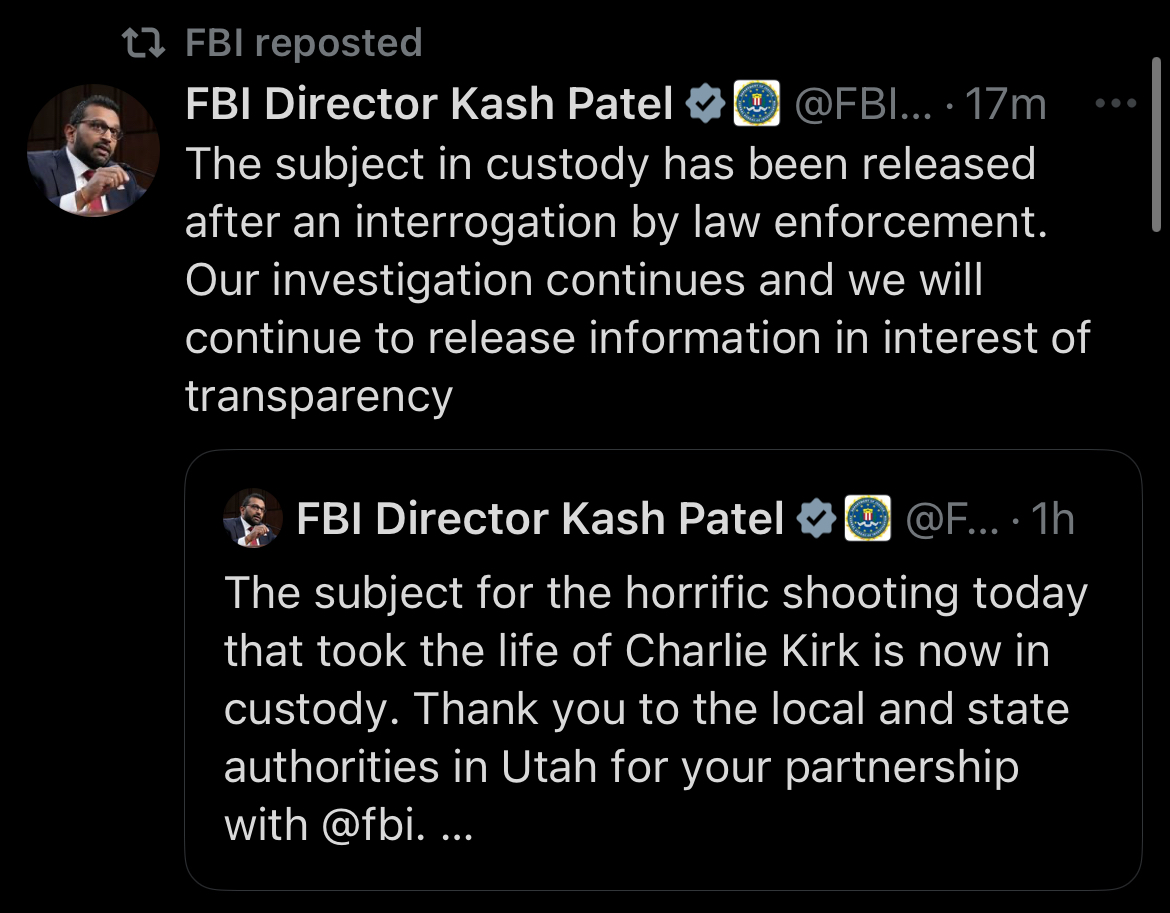1170x913 pixels.
Task: Open the three-dot more options menu
Action: [x=1116, y=103]
